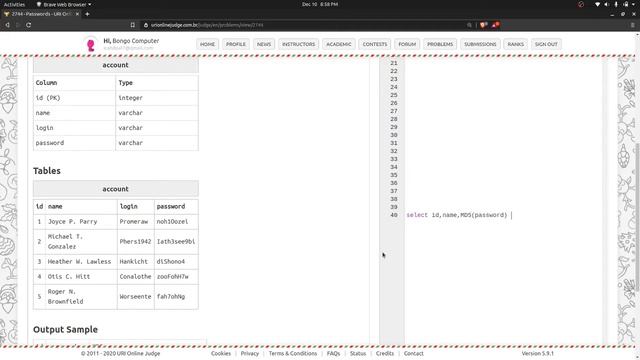Open the INSTRUCTORS nav item

[298, 44]
